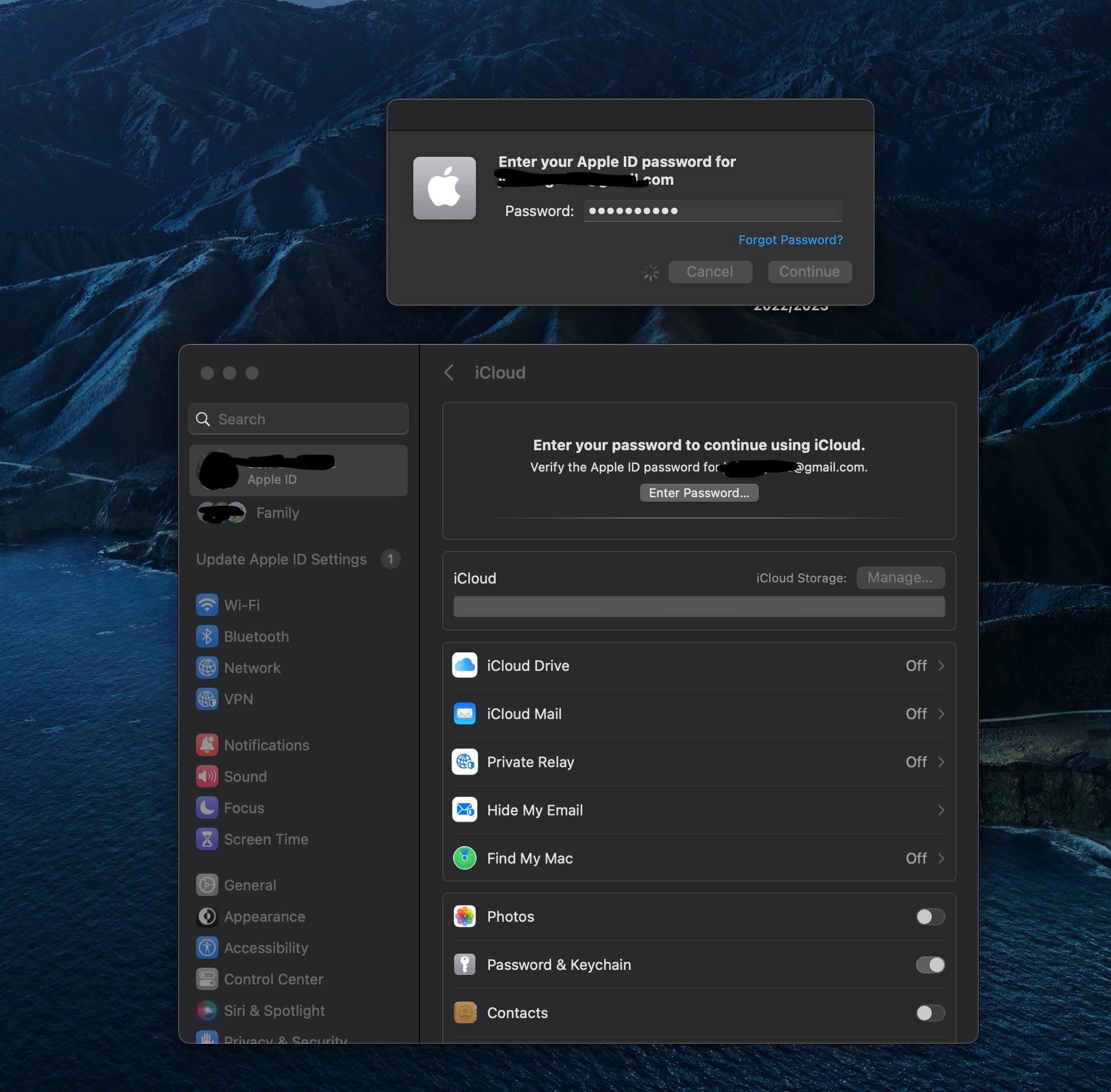Screen dimensions: 1111x1092
Task: Select the Notifications bell icon
Action: click(x=207, y=744)
